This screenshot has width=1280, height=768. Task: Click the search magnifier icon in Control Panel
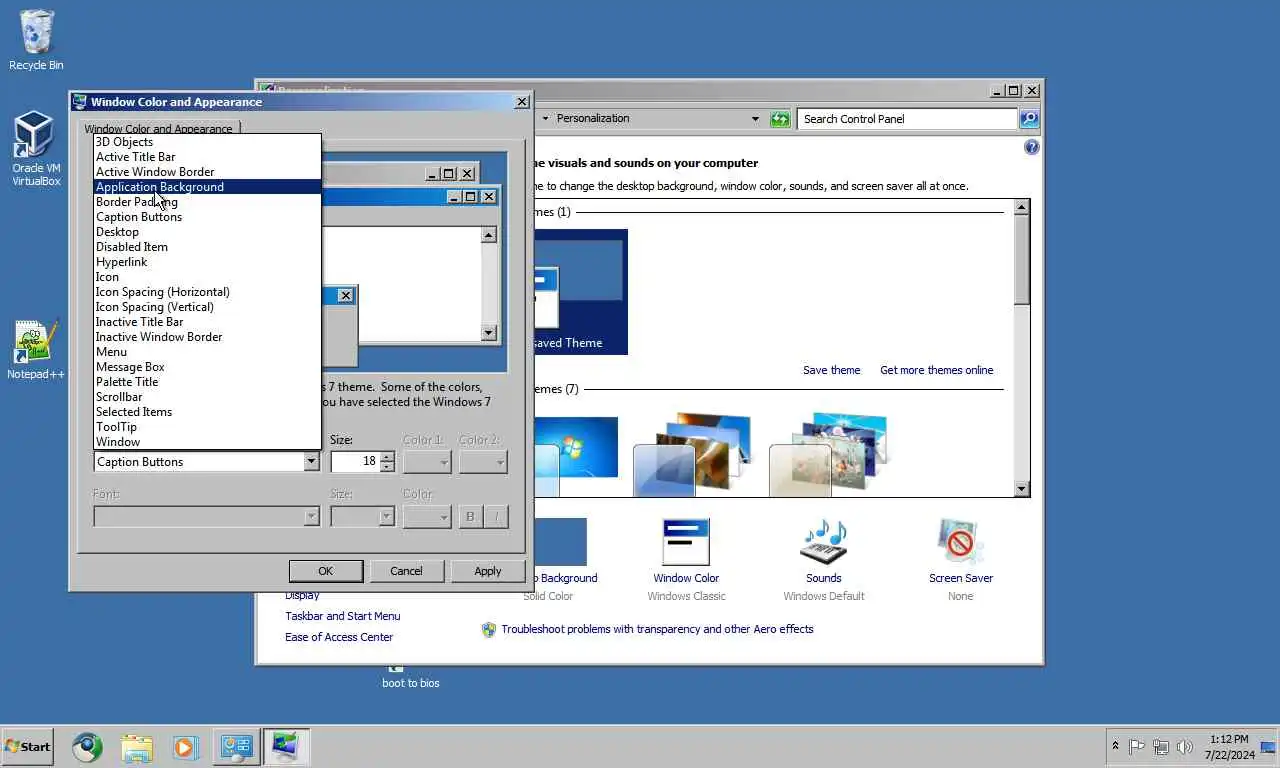pyautogui.click(x=1029, y=119)
